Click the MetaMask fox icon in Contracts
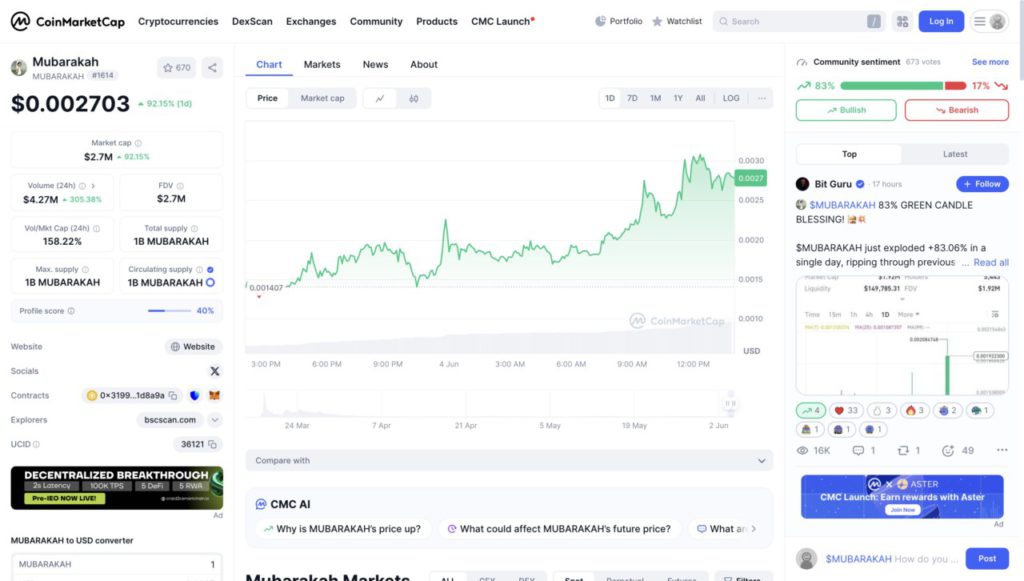The image size is (1024, 581). pyautogui.click(x=214, y=396)
